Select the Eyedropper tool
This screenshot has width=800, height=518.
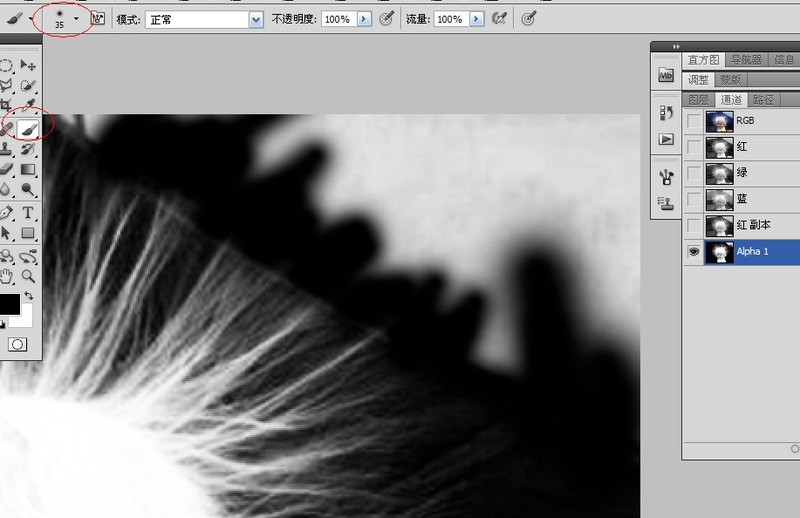pyautogui.click(x=28, y=106)
